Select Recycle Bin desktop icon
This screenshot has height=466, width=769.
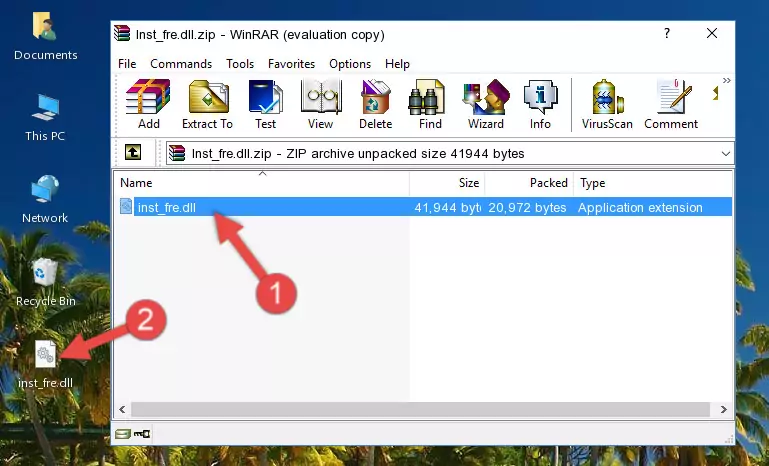[46, 283]
